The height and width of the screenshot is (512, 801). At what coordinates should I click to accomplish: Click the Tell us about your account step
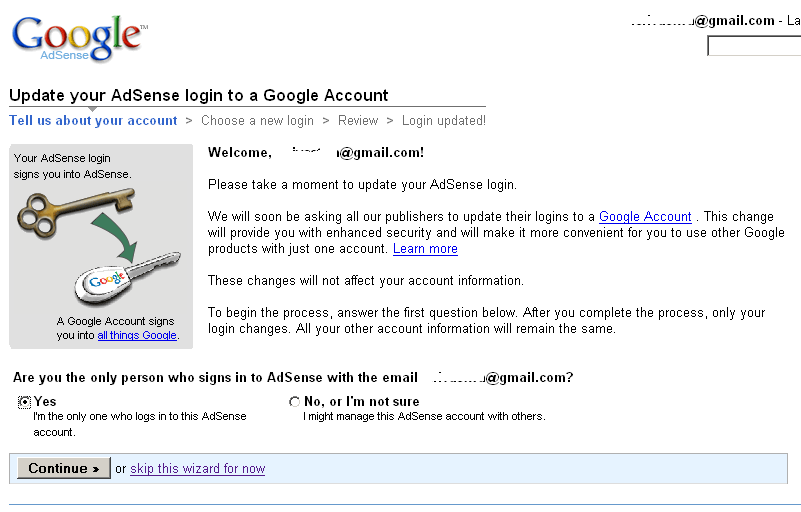(x=93, y=121)
